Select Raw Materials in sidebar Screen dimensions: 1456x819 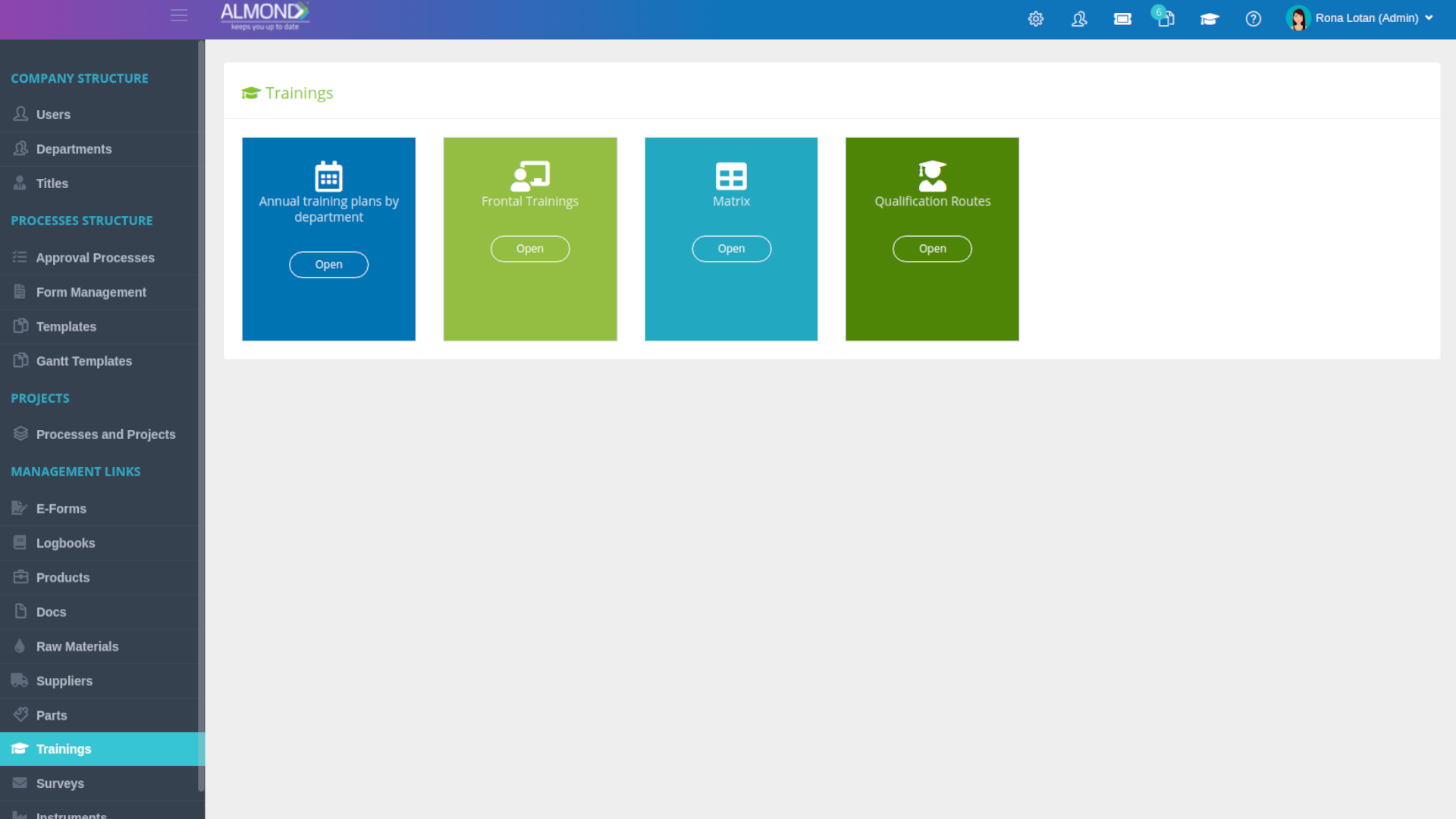(x=99, y=647)
